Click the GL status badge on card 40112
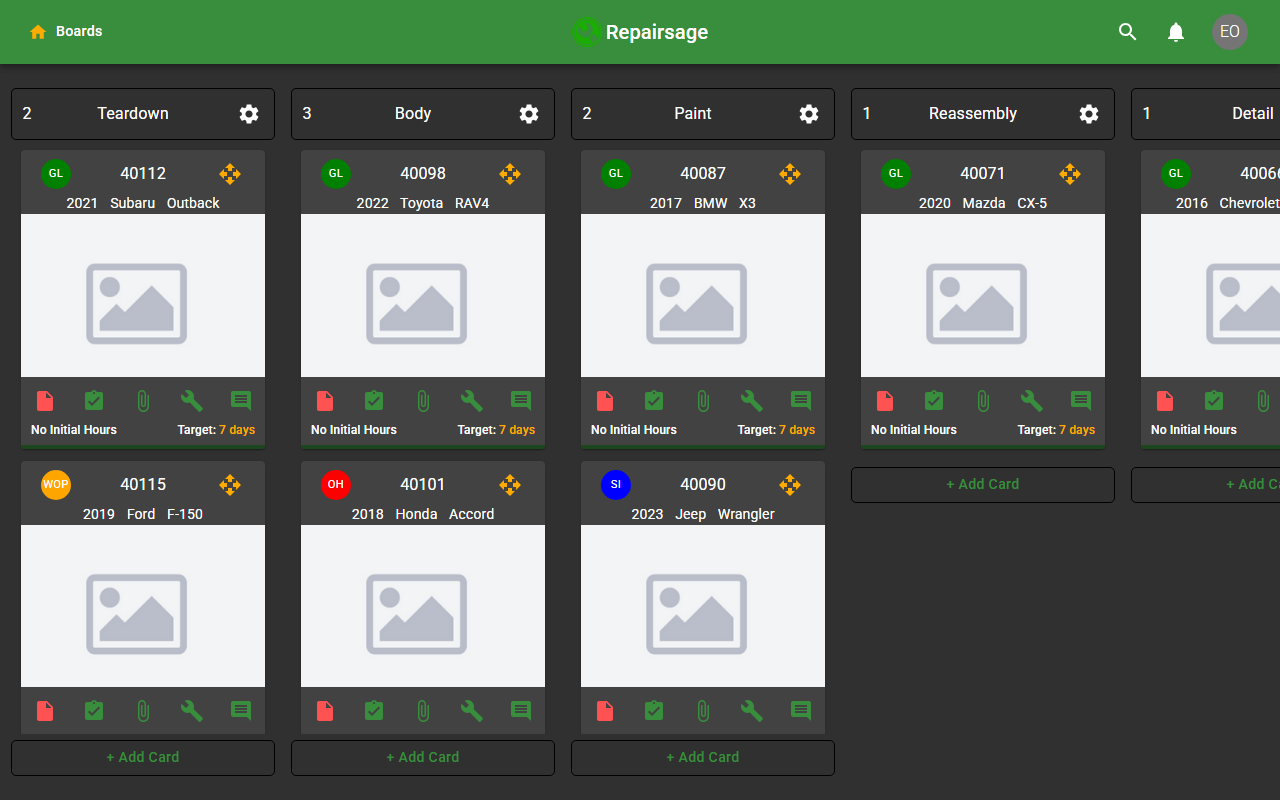Screen dimensions: 1280x800 click(56, 174)
